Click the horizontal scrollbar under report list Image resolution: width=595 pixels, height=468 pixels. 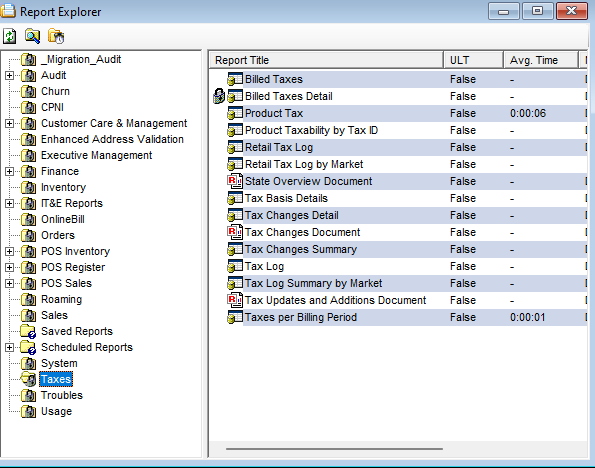click(334, 449)
